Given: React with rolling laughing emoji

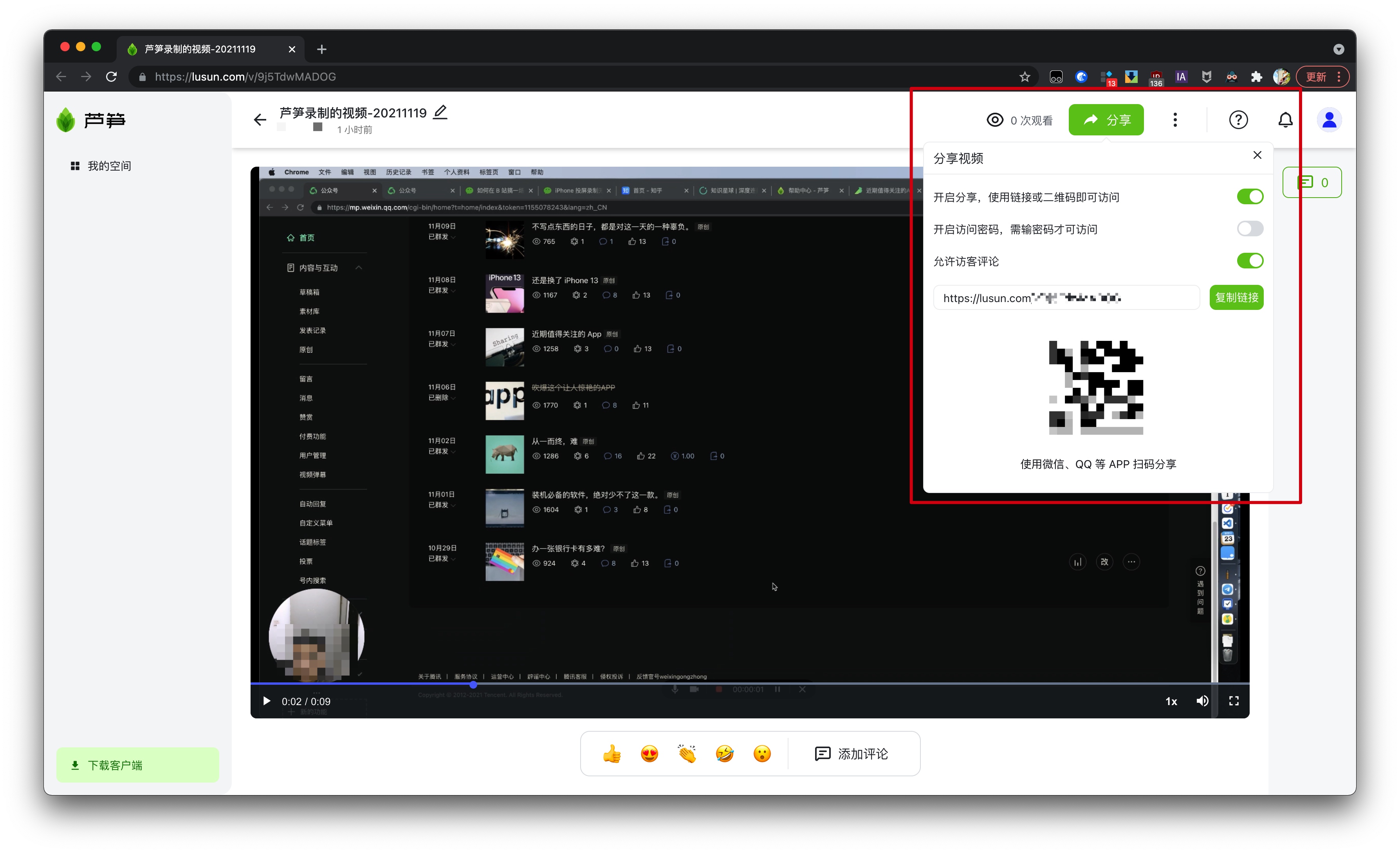Looking at the screenshot, I should [x=724, y=754].
